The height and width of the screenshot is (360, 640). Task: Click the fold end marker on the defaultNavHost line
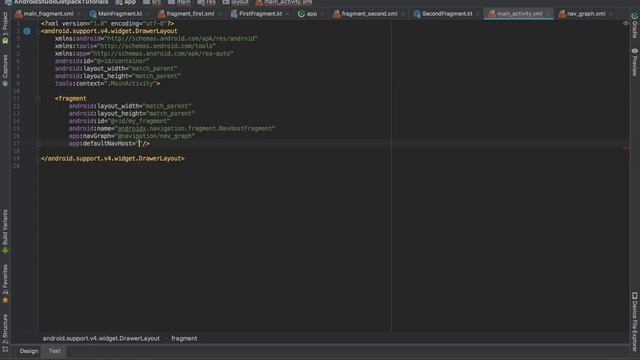coord(38,144)
